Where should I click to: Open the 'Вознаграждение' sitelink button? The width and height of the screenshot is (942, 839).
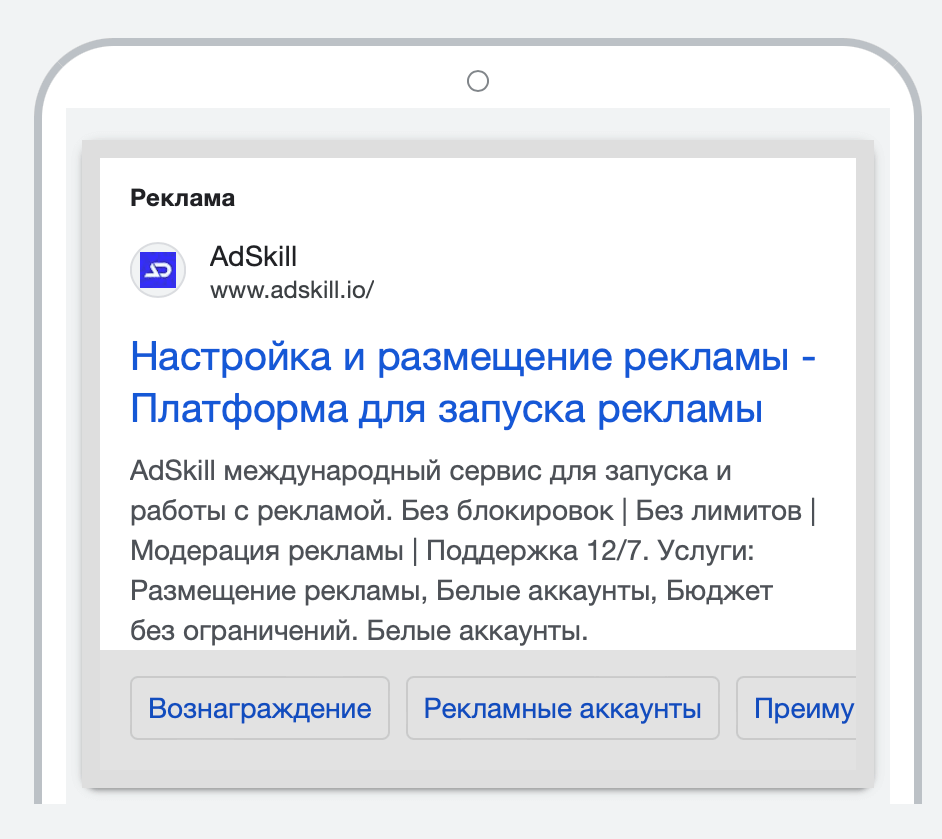[x=260, y=708]
